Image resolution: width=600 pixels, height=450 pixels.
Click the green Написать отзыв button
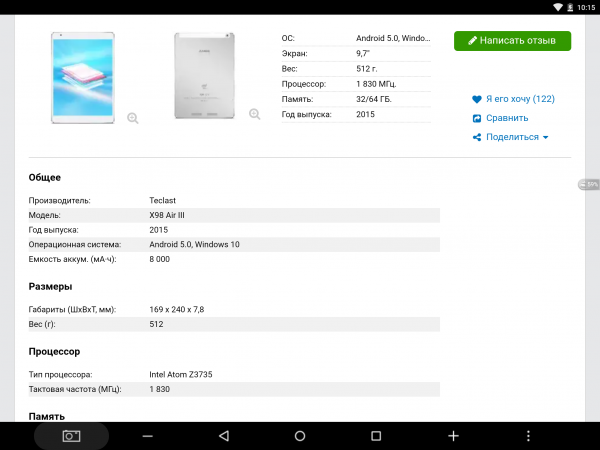(512, 41)
